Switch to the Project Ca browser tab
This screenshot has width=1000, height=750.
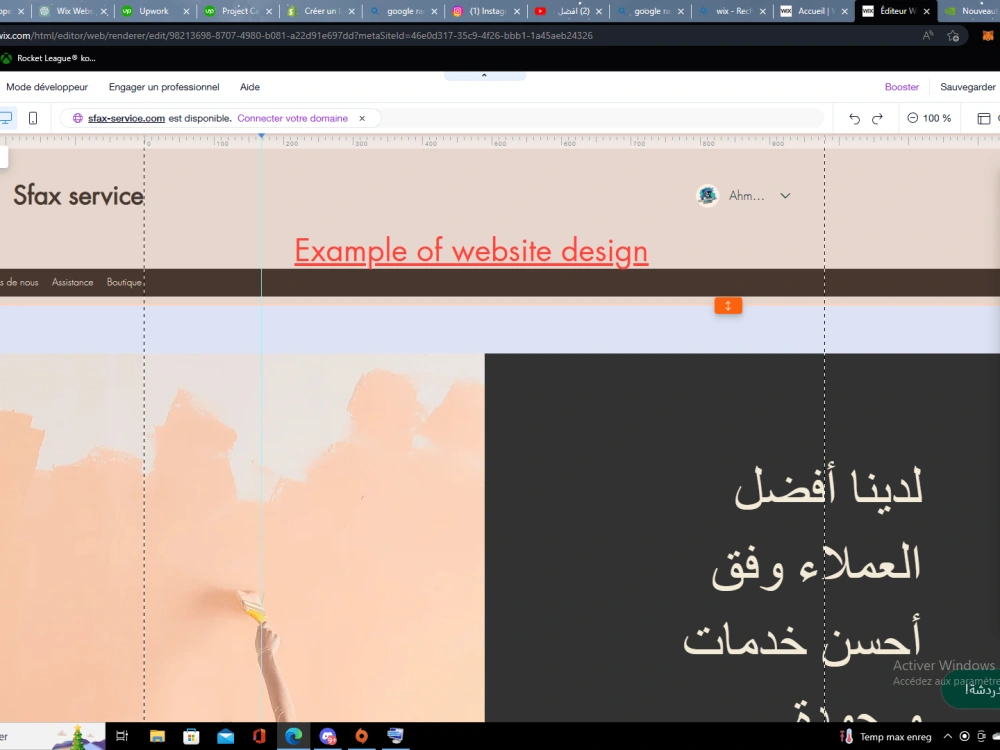239,11
